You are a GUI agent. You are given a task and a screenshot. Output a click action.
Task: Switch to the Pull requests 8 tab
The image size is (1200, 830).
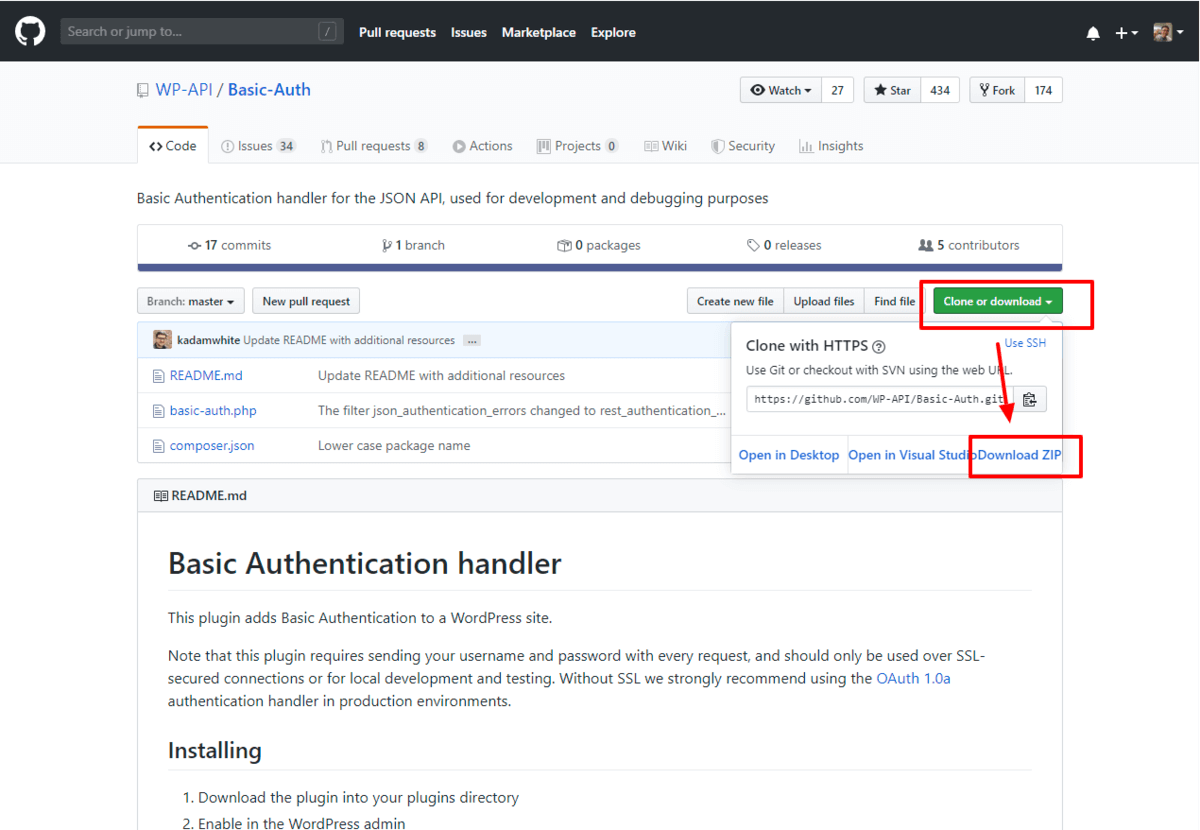(374, 146)
